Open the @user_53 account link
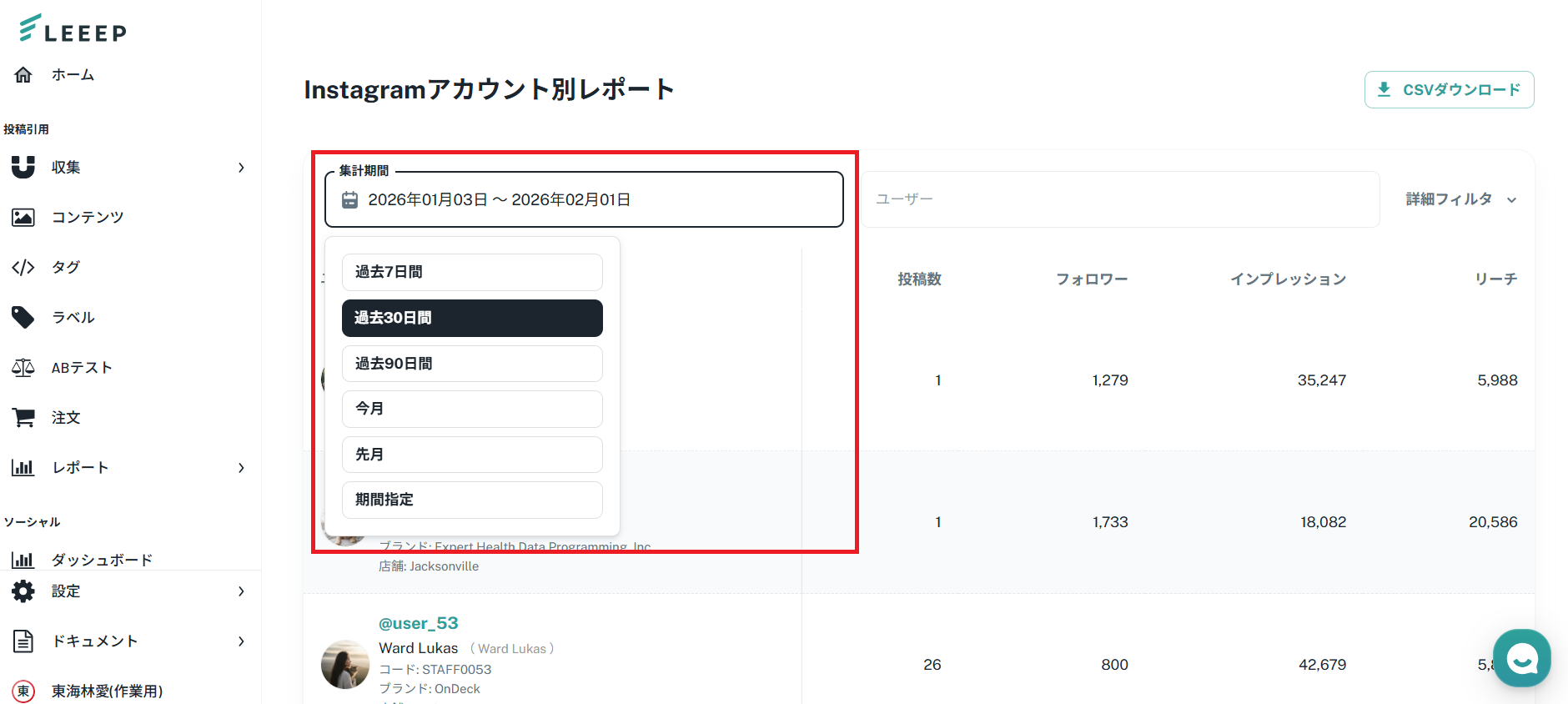1568x704 pixels. [418, 623]
